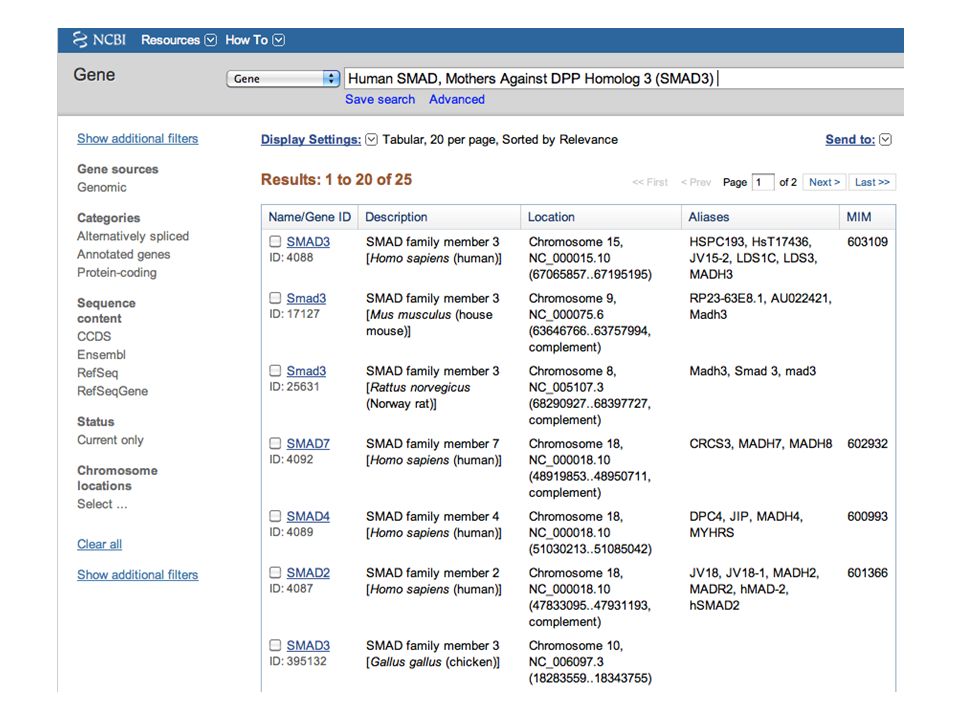The height and width of the screenshot is (720, 960).
Task: Filter by Alternatively spliced category
Action: [133, 236]
